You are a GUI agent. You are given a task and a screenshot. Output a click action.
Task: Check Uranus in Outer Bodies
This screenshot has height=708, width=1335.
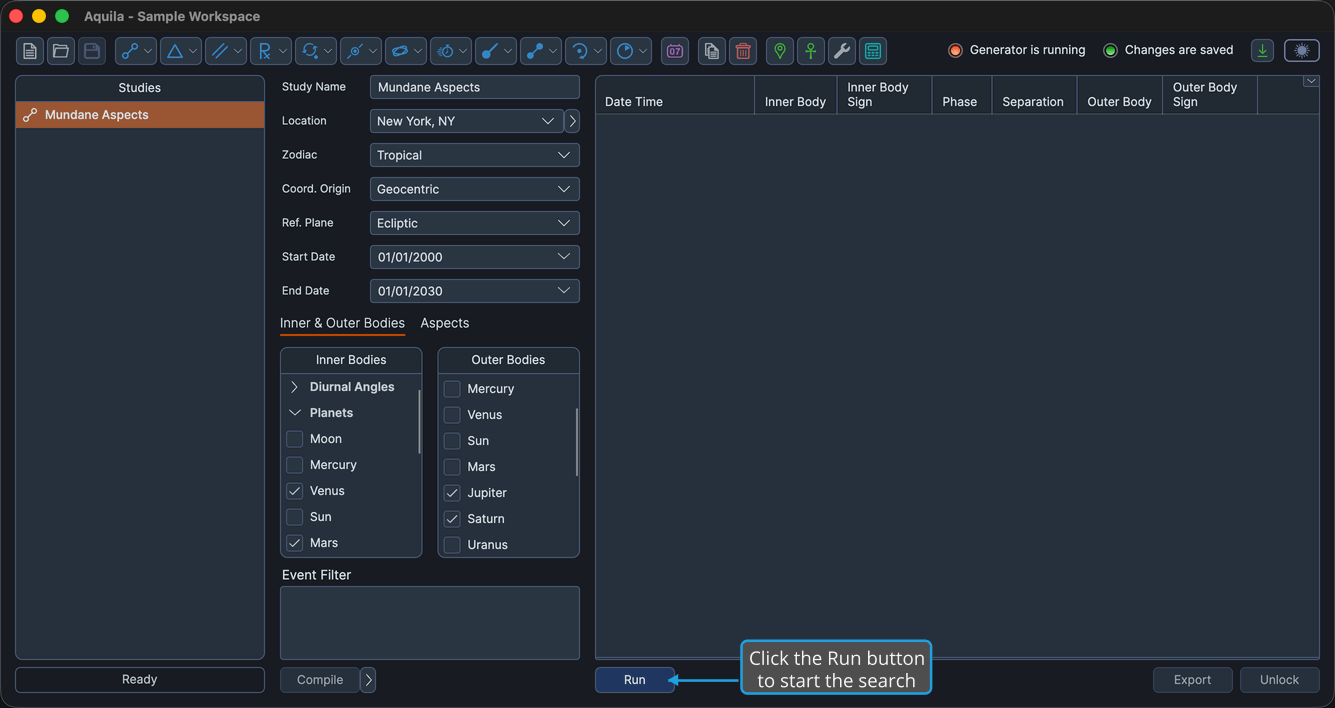click(x=452, y=545)
